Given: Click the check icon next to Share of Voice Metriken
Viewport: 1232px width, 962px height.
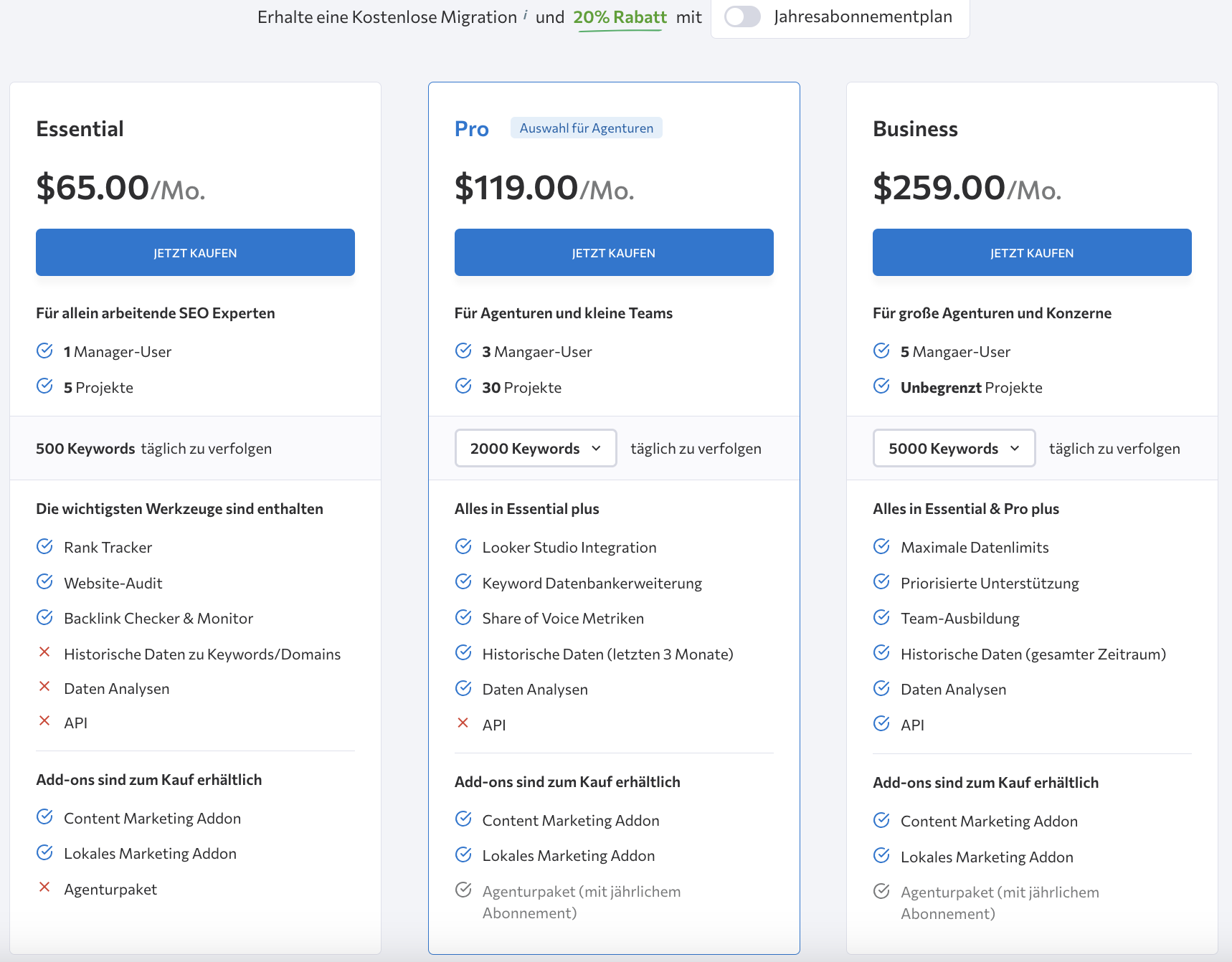Looking at the screenshot, I should pyautogui.click(x=463, y=617).
